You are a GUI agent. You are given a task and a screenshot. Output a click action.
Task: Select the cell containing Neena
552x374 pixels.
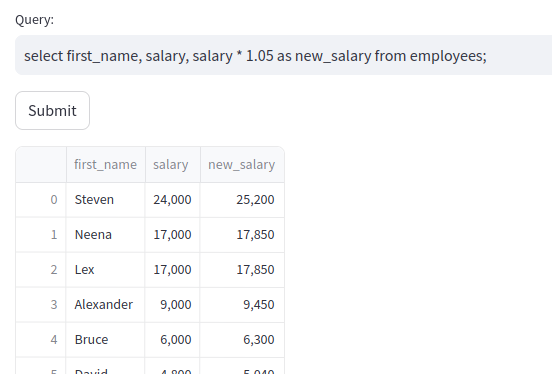pos(106,235)
